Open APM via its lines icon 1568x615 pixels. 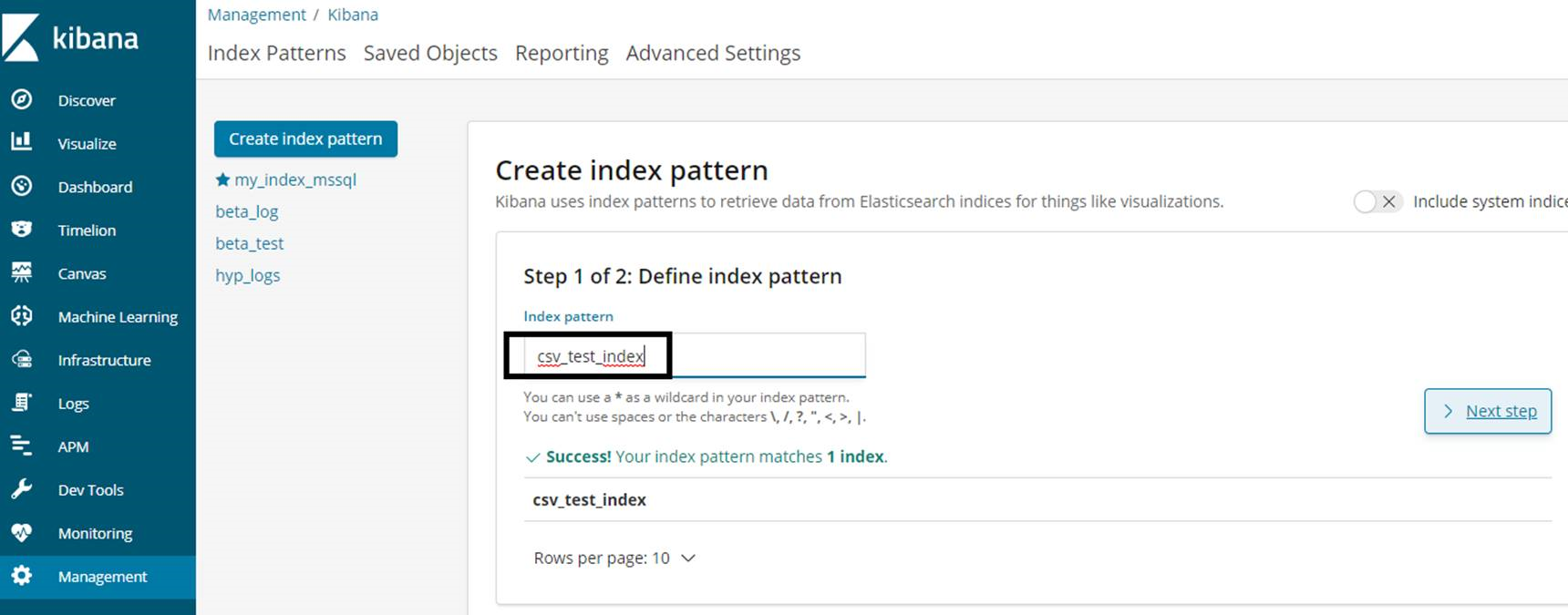click(x=22, y=446)
